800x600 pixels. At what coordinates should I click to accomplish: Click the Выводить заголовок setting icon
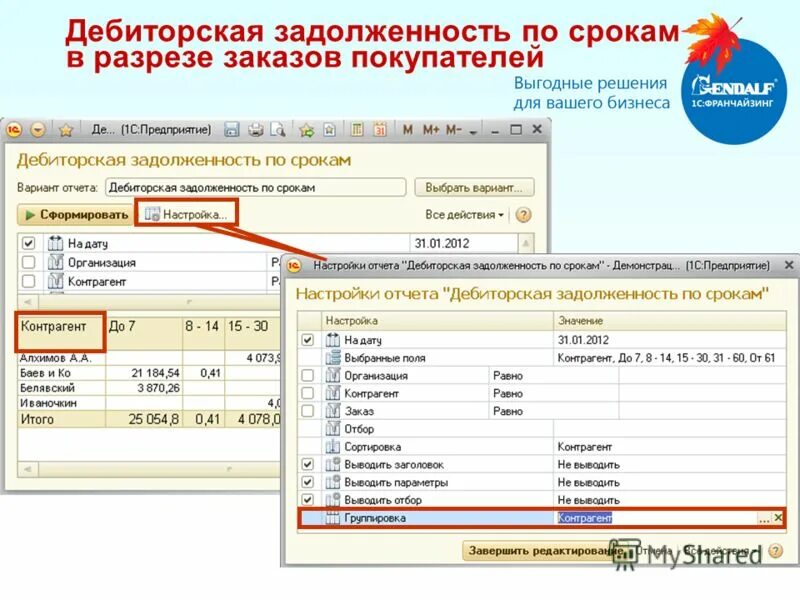point(333,464)
